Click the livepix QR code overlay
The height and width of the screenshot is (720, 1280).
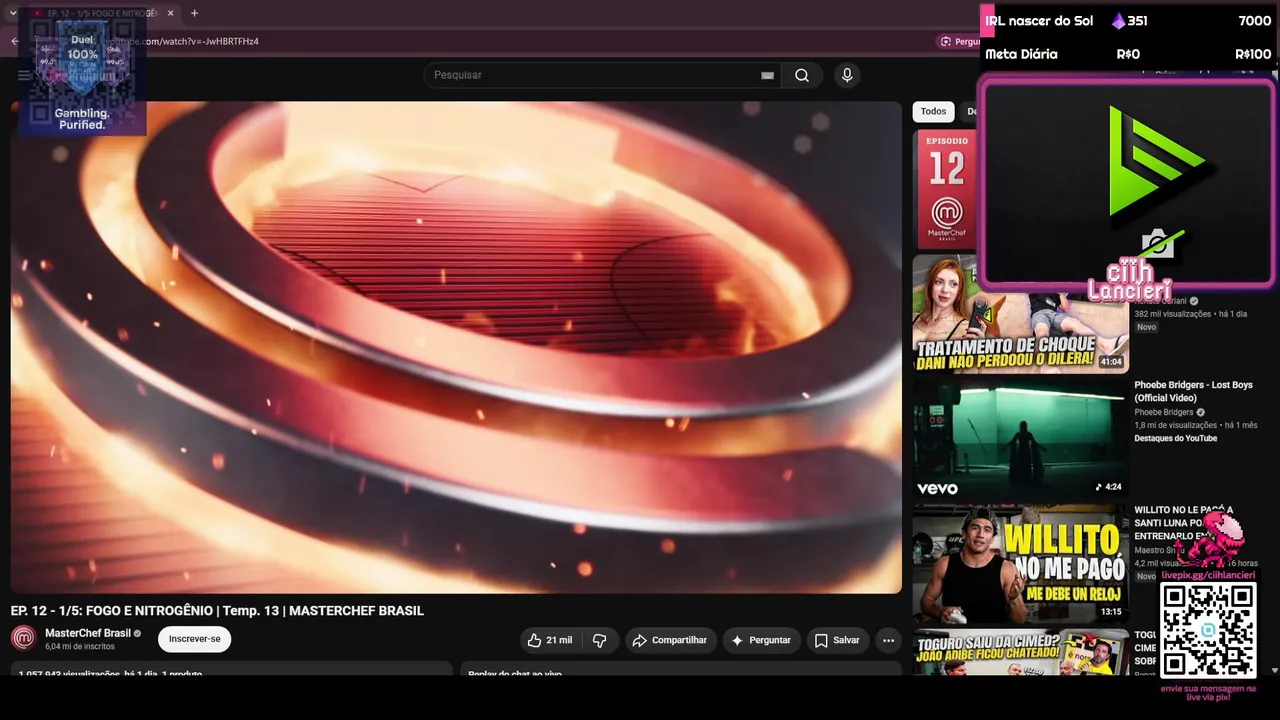[1208, 629]
